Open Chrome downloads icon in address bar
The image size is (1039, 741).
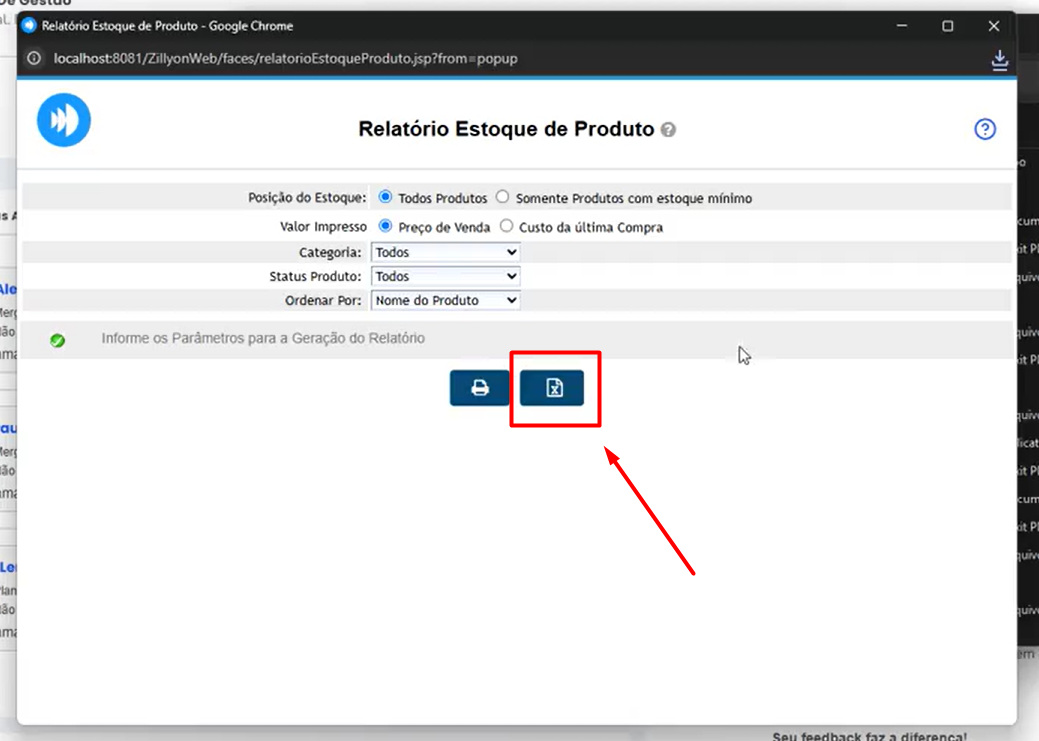pyautogui.click(x=999, y=59)
